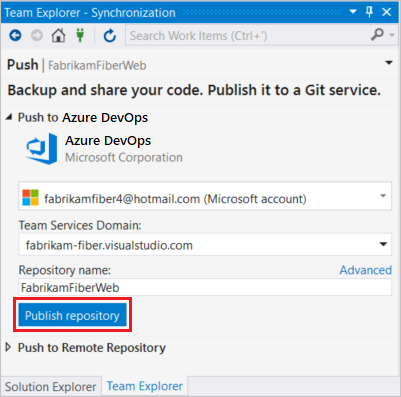The width and height of the screenshot is (401, 397).
Task: Click the Azure DevOps logo
Action: click(x=42, y=149)
